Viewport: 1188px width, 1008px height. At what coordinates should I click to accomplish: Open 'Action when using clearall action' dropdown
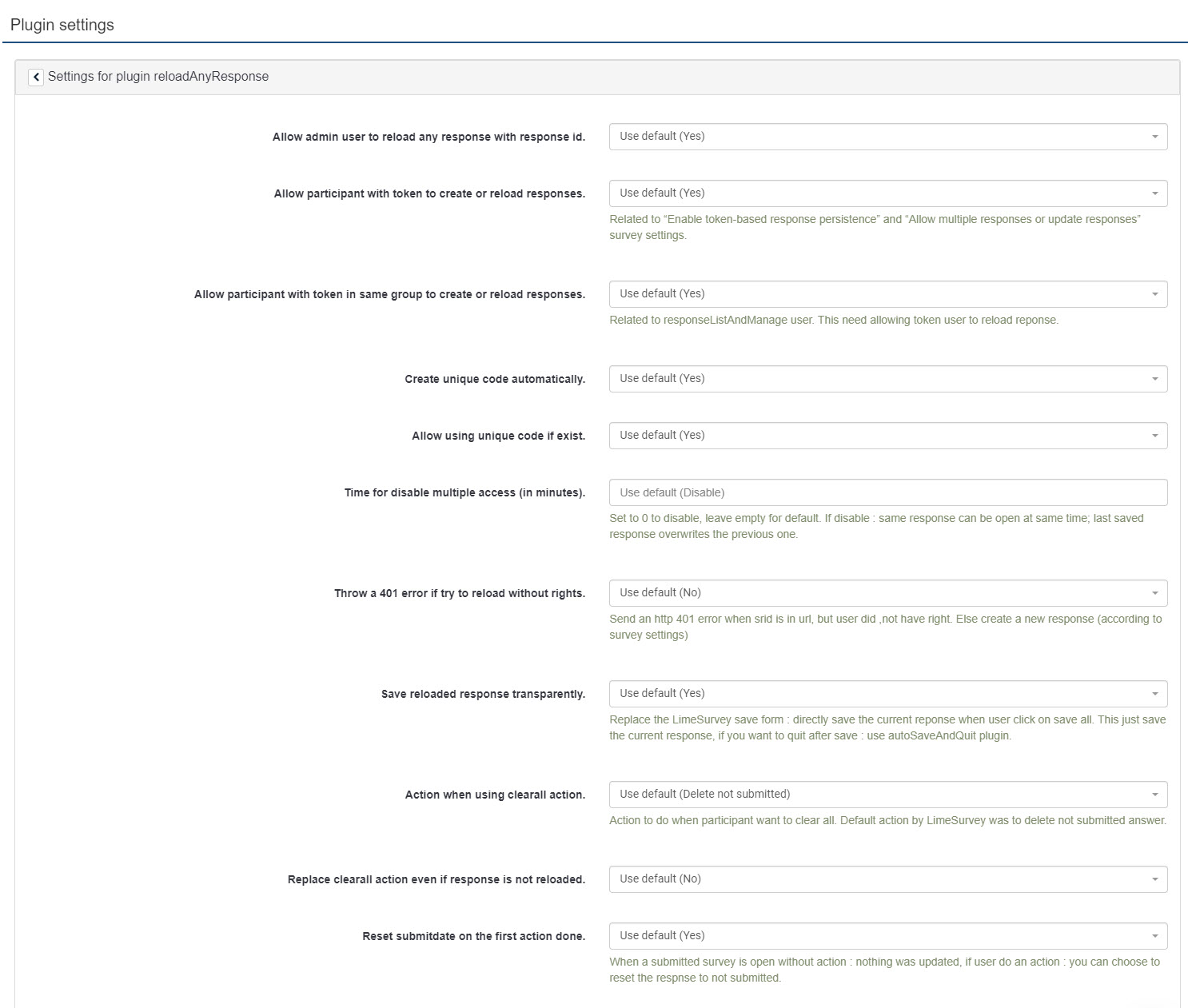887,795
